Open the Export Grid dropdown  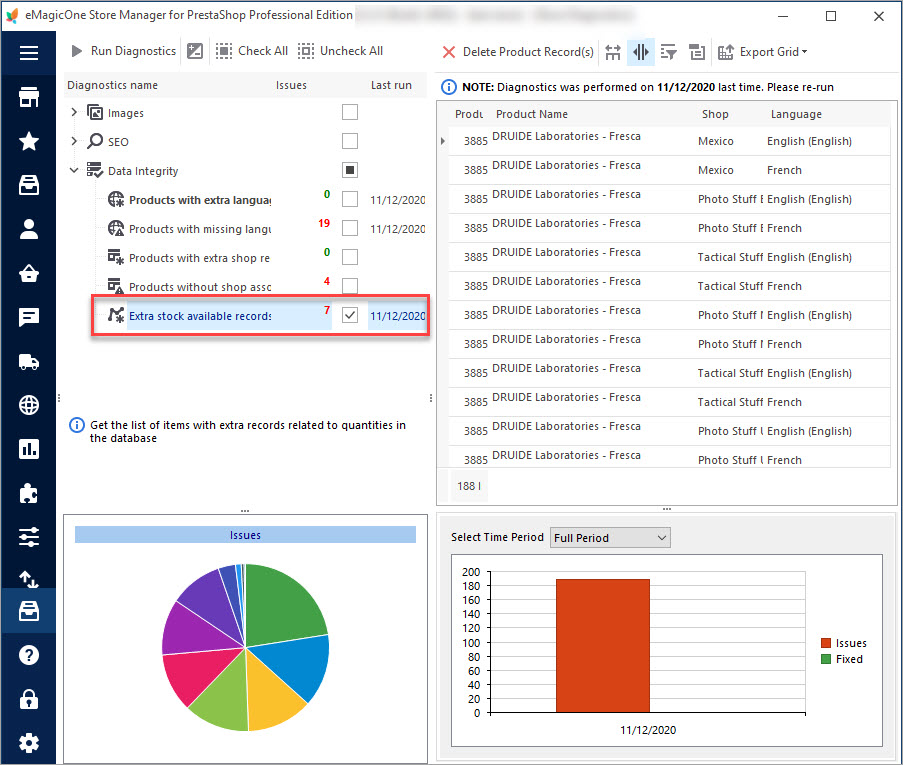pos(762,52)
